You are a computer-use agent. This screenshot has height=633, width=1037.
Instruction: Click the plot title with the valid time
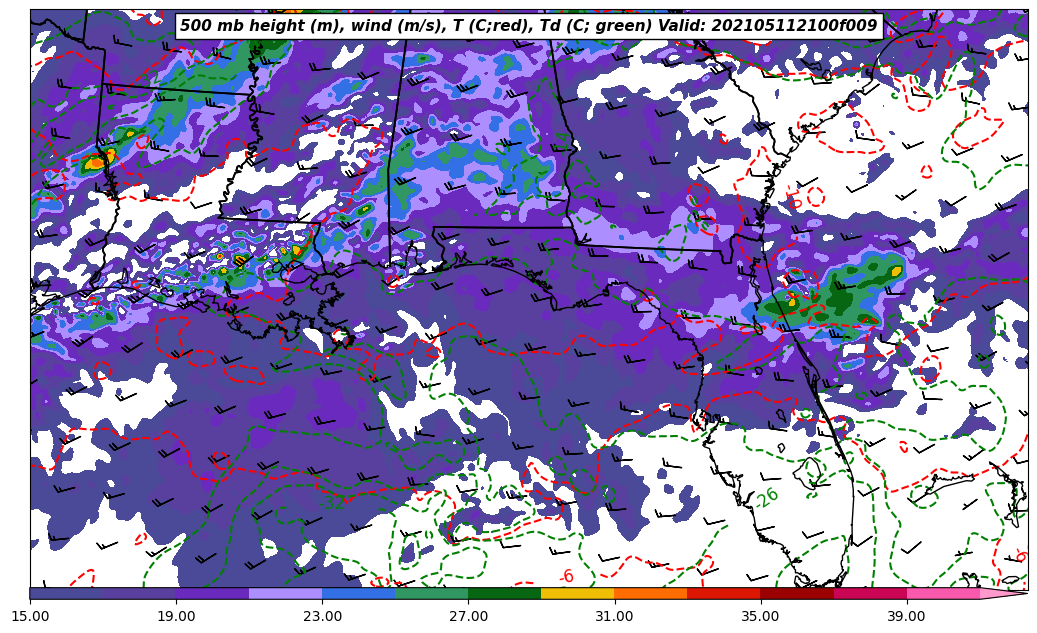click(528, 26)
